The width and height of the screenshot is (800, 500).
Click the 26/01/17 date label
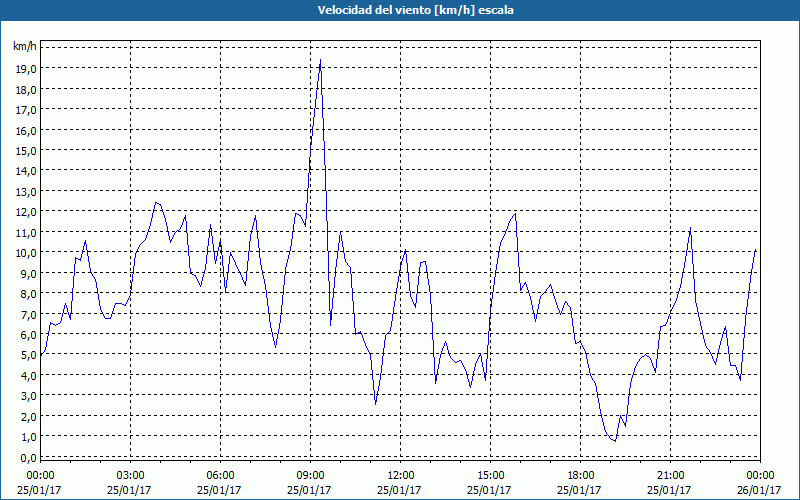[x=760, y=490]
